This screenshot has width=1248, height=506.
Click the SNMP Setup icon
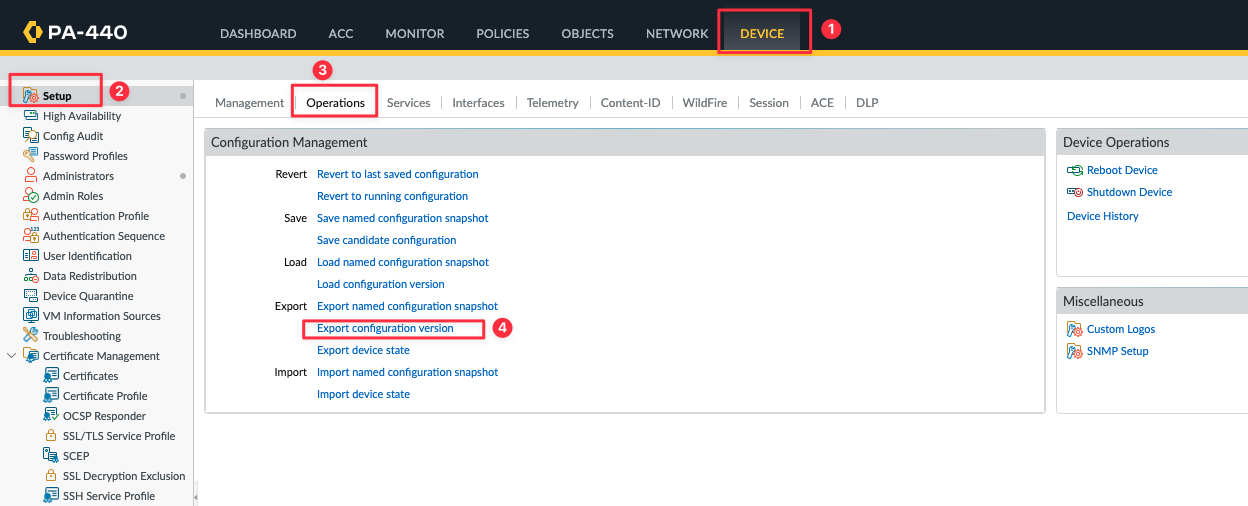(1075, 351)
